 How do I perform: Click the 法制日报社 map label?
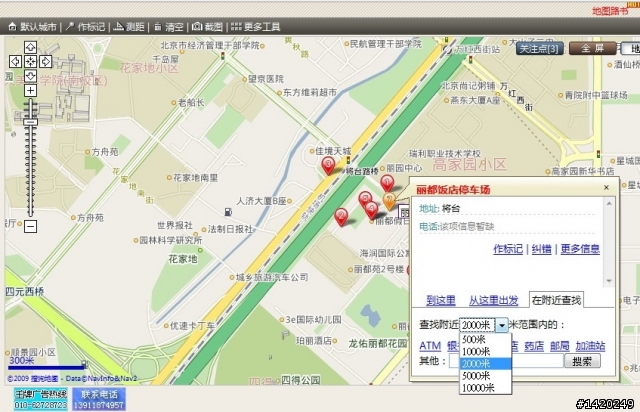pos(230,229)
